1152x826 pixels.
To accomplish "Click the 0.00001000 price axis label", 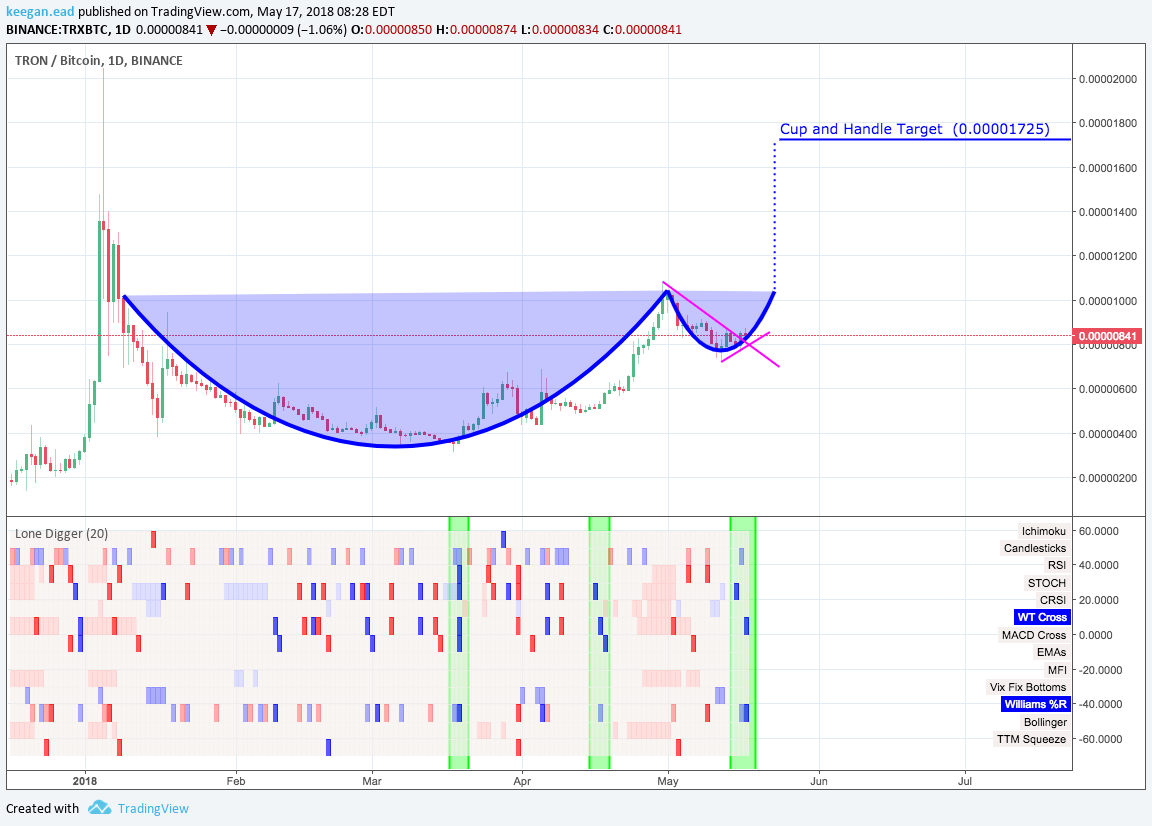I will coord(1108,301).
